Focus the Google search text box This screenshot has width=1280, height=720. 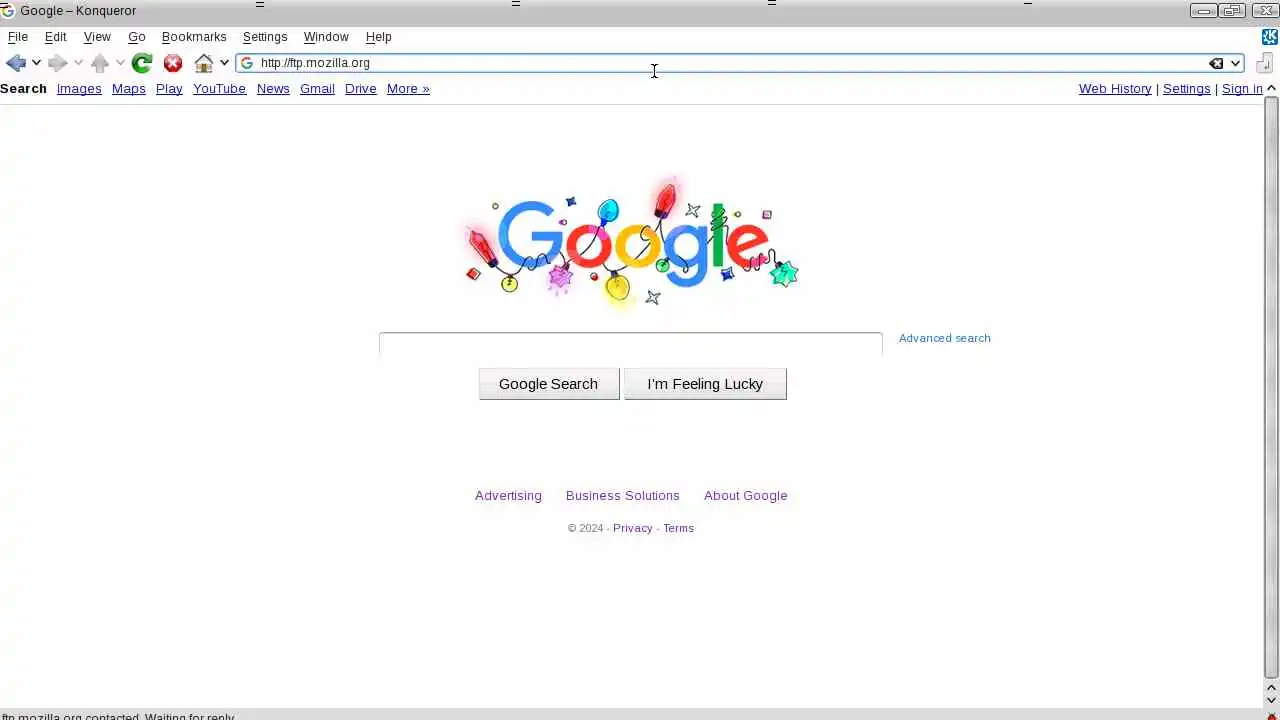tap(630, 344)
